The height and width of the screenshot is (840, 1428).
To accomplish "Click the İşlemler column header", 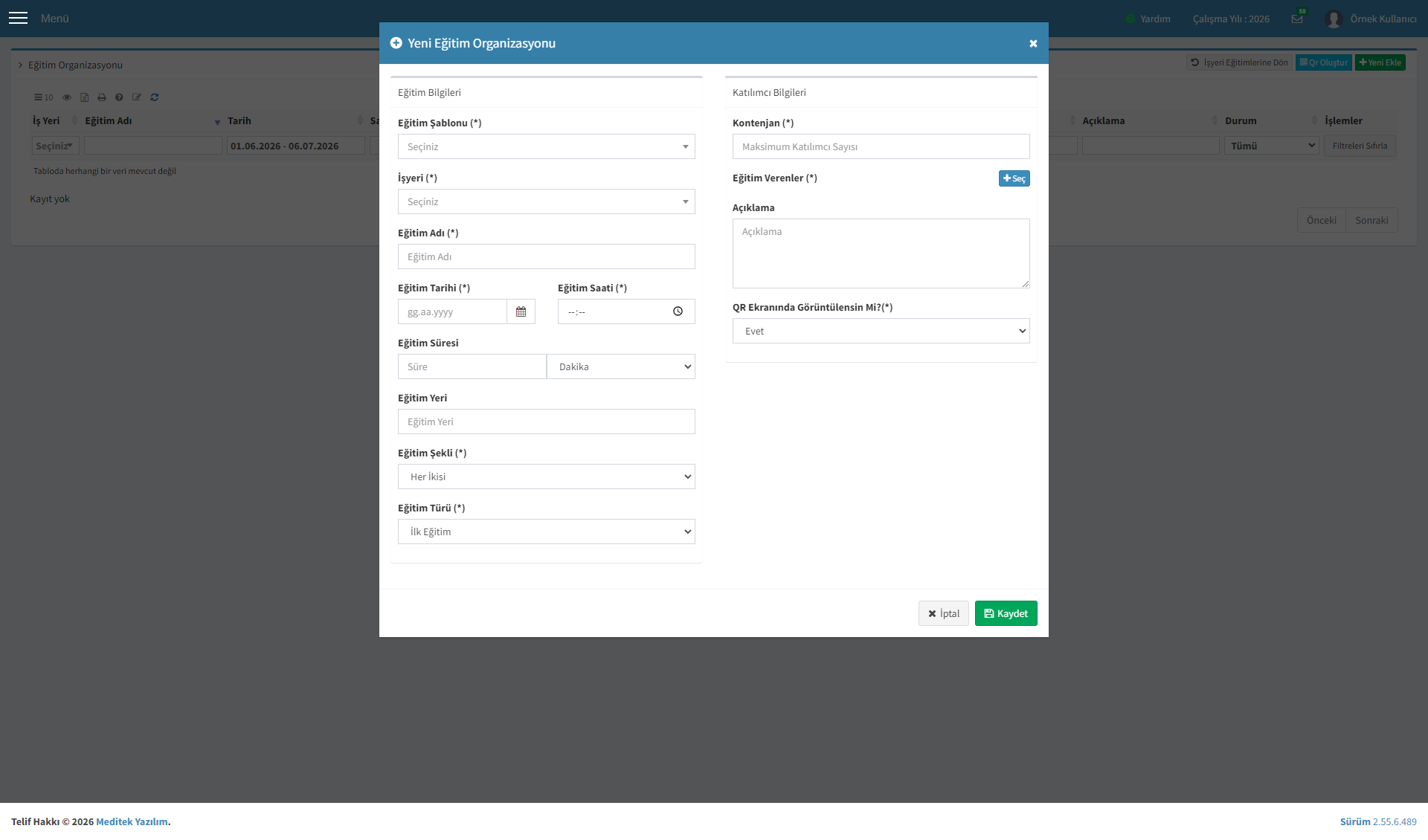I will 1343,120.
